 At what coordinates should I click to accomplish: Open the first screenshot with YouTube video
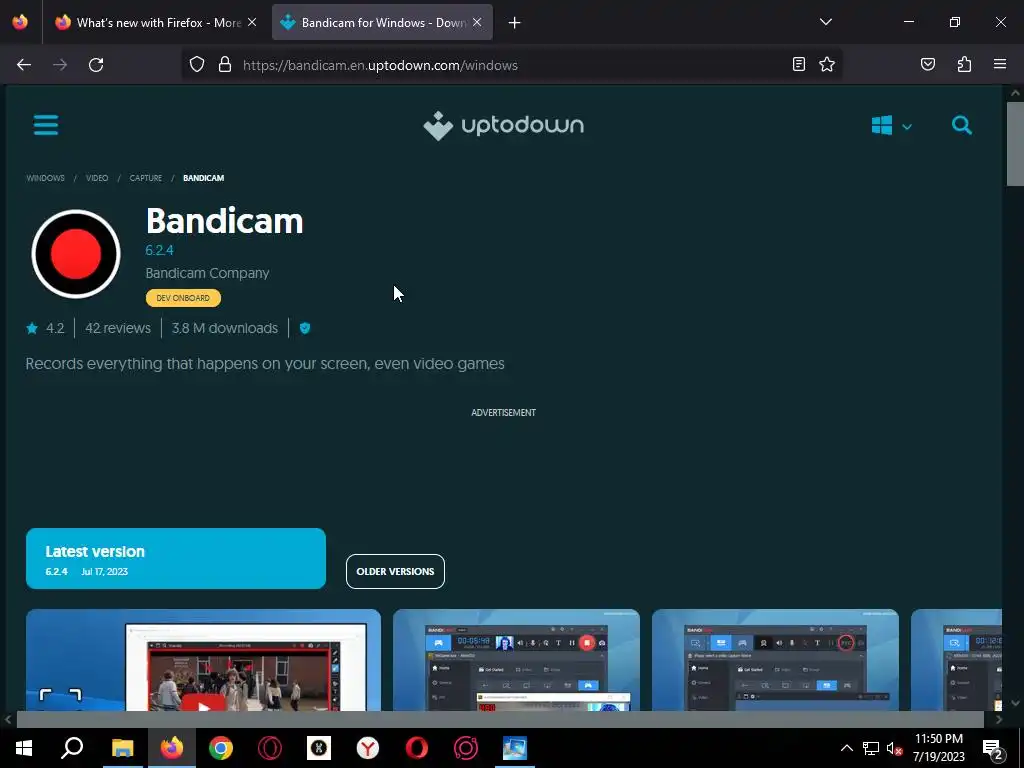(203, 660)
